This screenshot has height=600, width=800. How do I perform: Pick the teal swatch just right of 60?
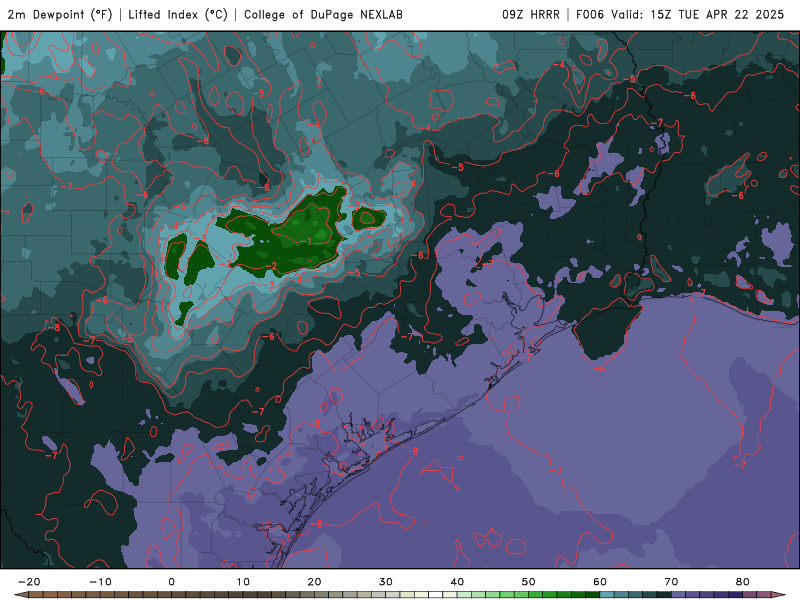tap(607, 594)
